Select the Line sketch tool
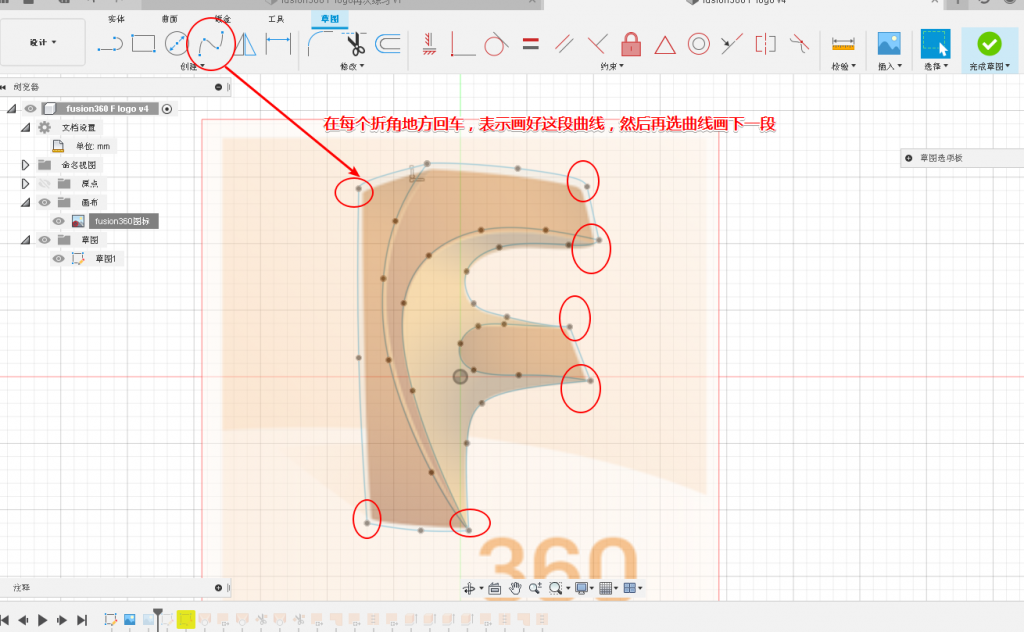Screen dimensions: 1024x632 coord(110,44)
